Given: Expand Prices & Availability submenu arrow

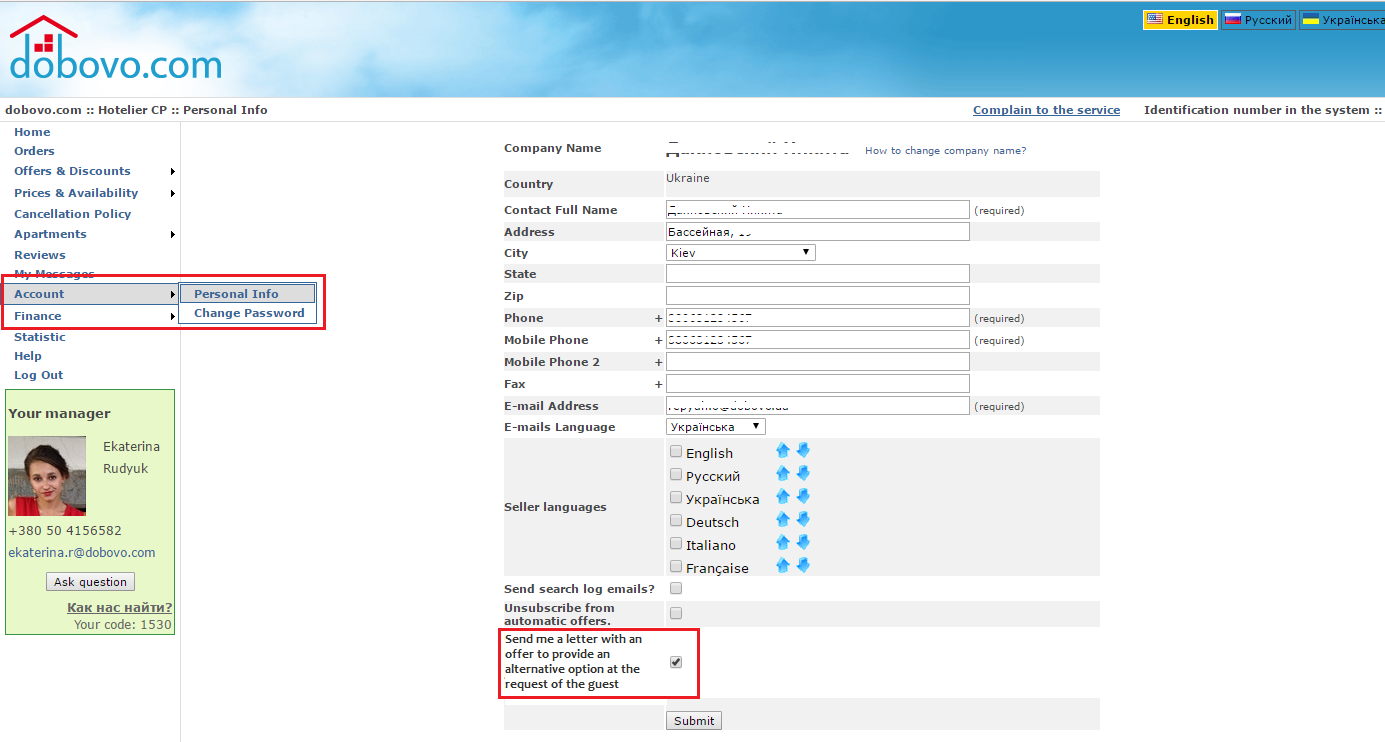Looking at the screenshot, I should pos(173,194).
